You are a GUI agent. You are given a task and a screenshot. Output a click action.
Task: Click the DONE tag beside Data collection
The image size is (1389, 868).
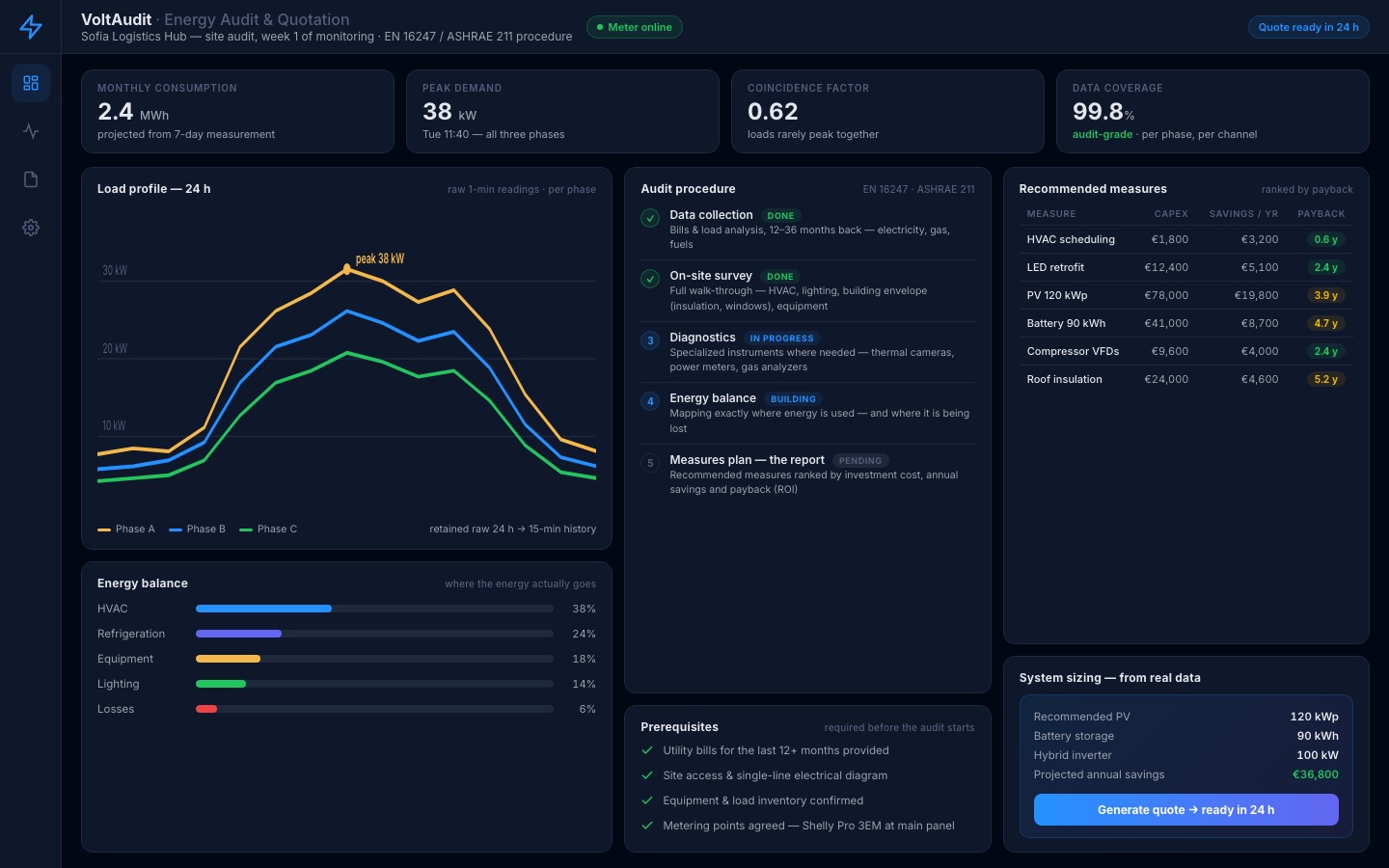tap(780, 216)
